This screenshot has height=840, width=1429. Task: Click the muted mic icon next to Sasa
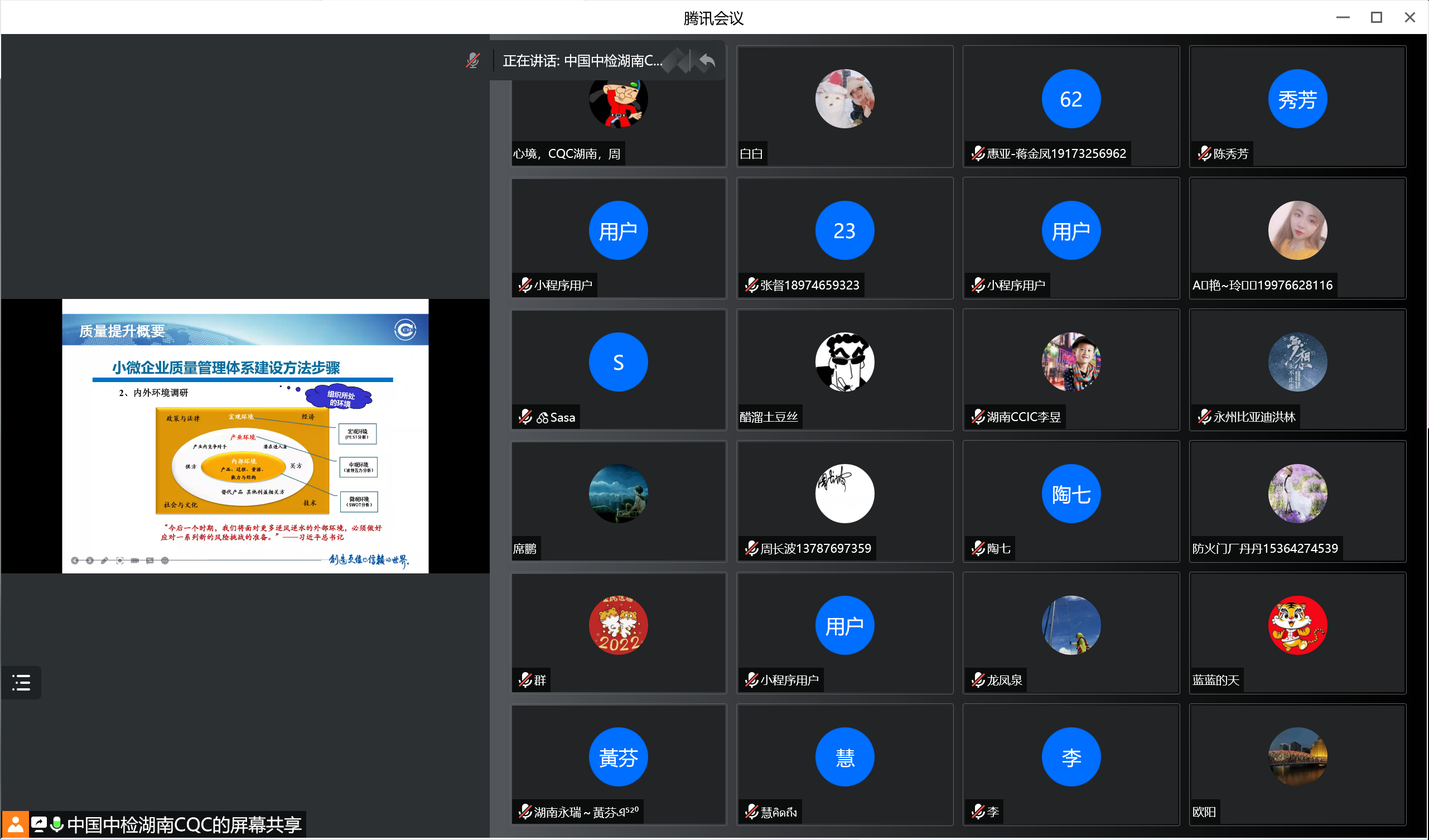525,417
